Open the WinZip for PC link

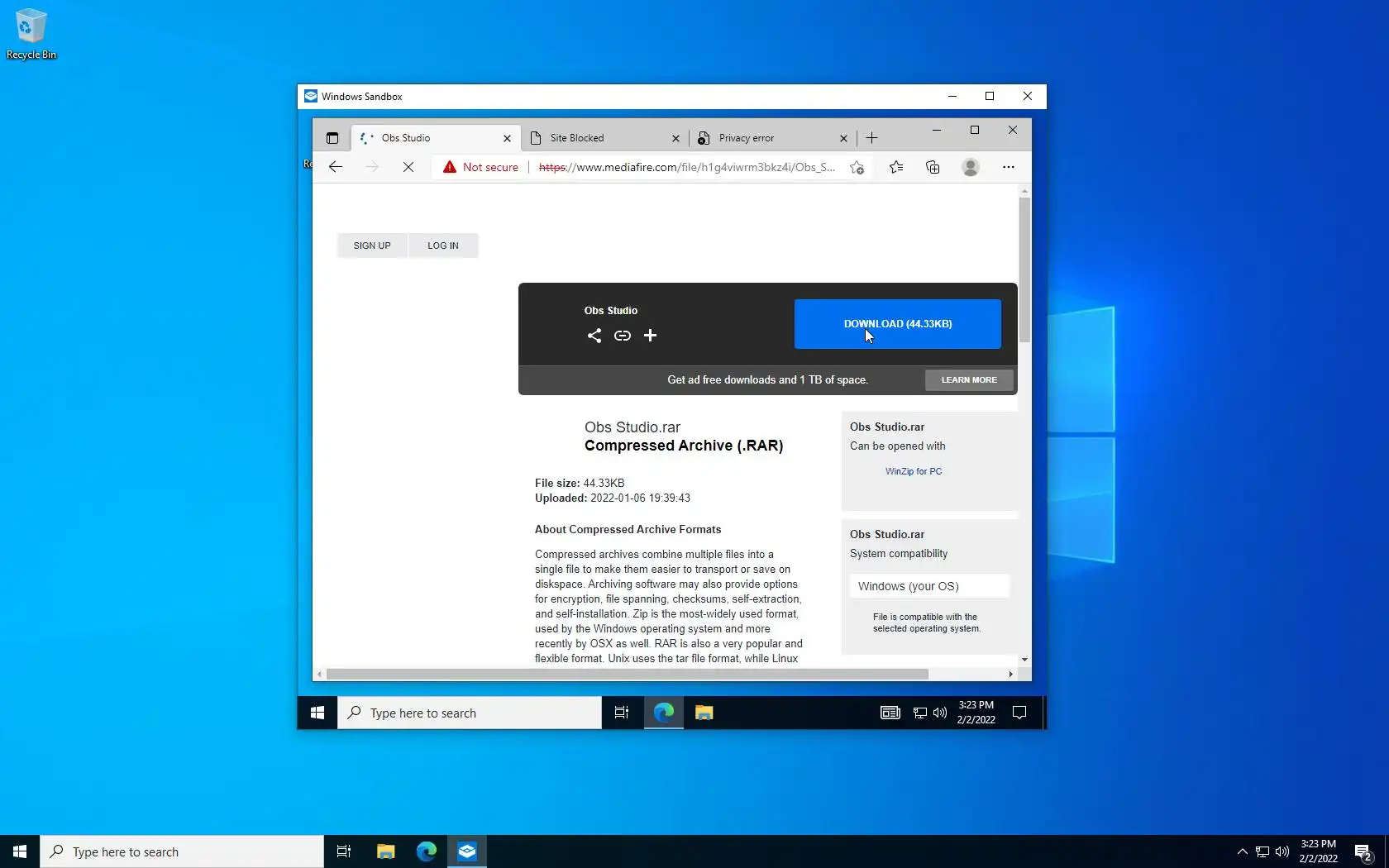click(914, 471)
